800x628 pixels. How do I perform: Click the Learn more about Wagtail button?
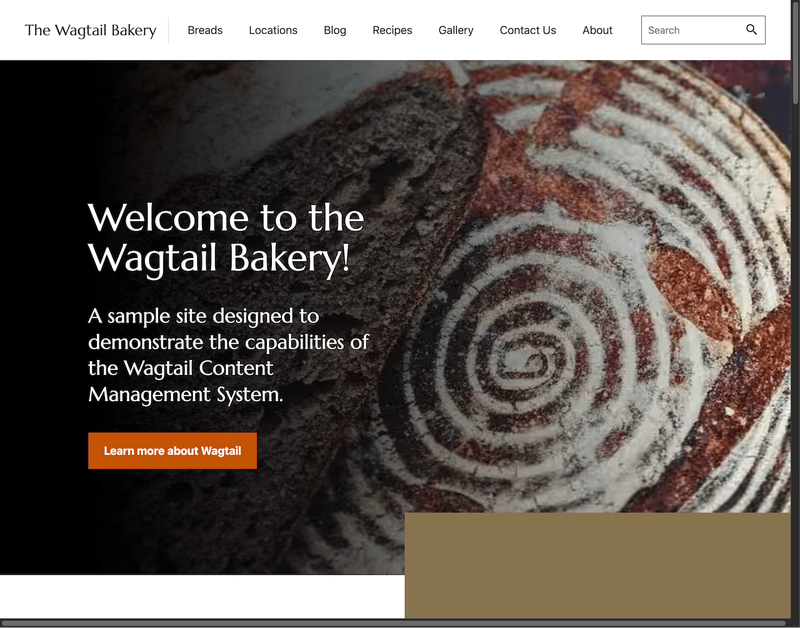click(172, 451)
